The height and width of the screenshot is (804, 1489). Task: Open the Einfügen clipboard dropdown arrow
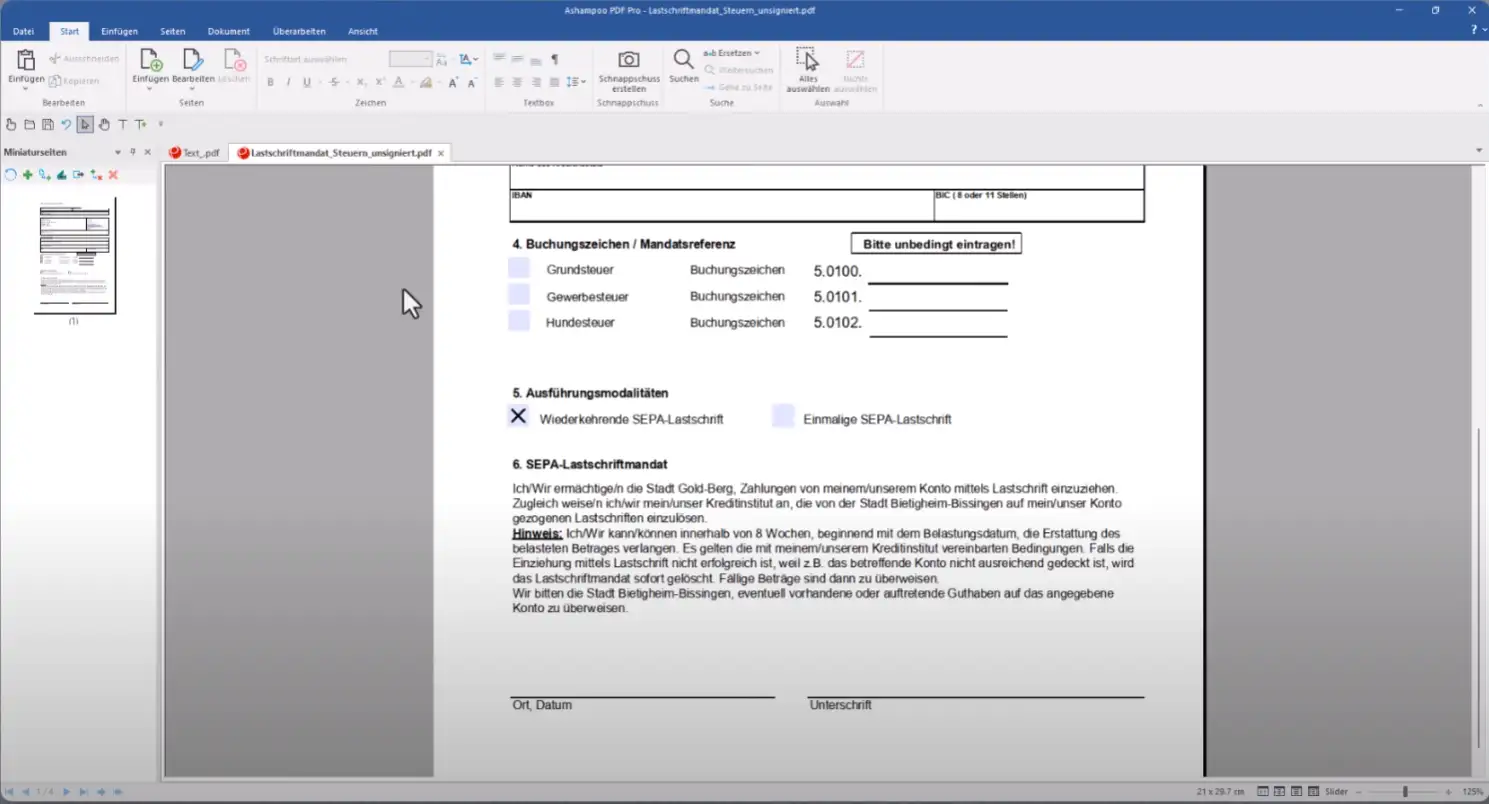26,89
